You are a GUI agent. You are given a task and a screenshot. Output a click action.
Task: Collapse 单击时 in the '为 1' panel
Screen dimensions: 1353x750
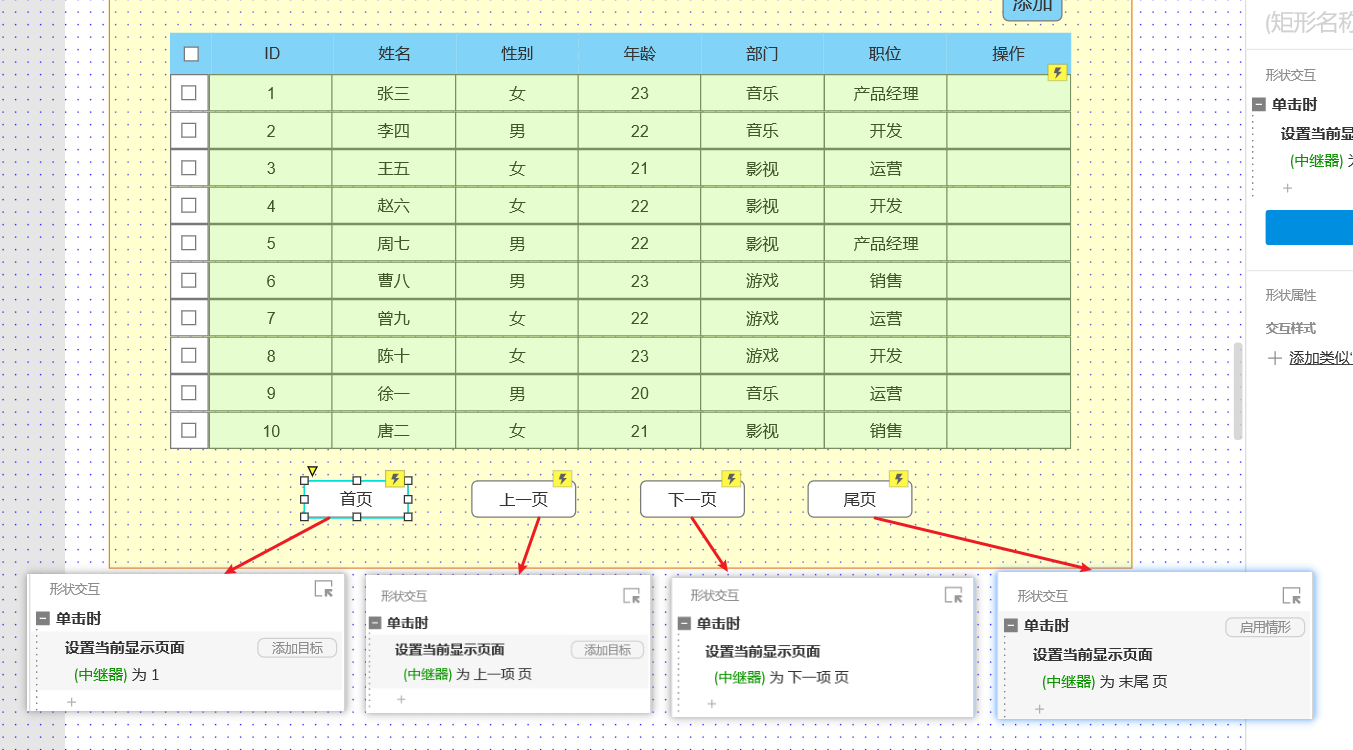pos(43,618)
